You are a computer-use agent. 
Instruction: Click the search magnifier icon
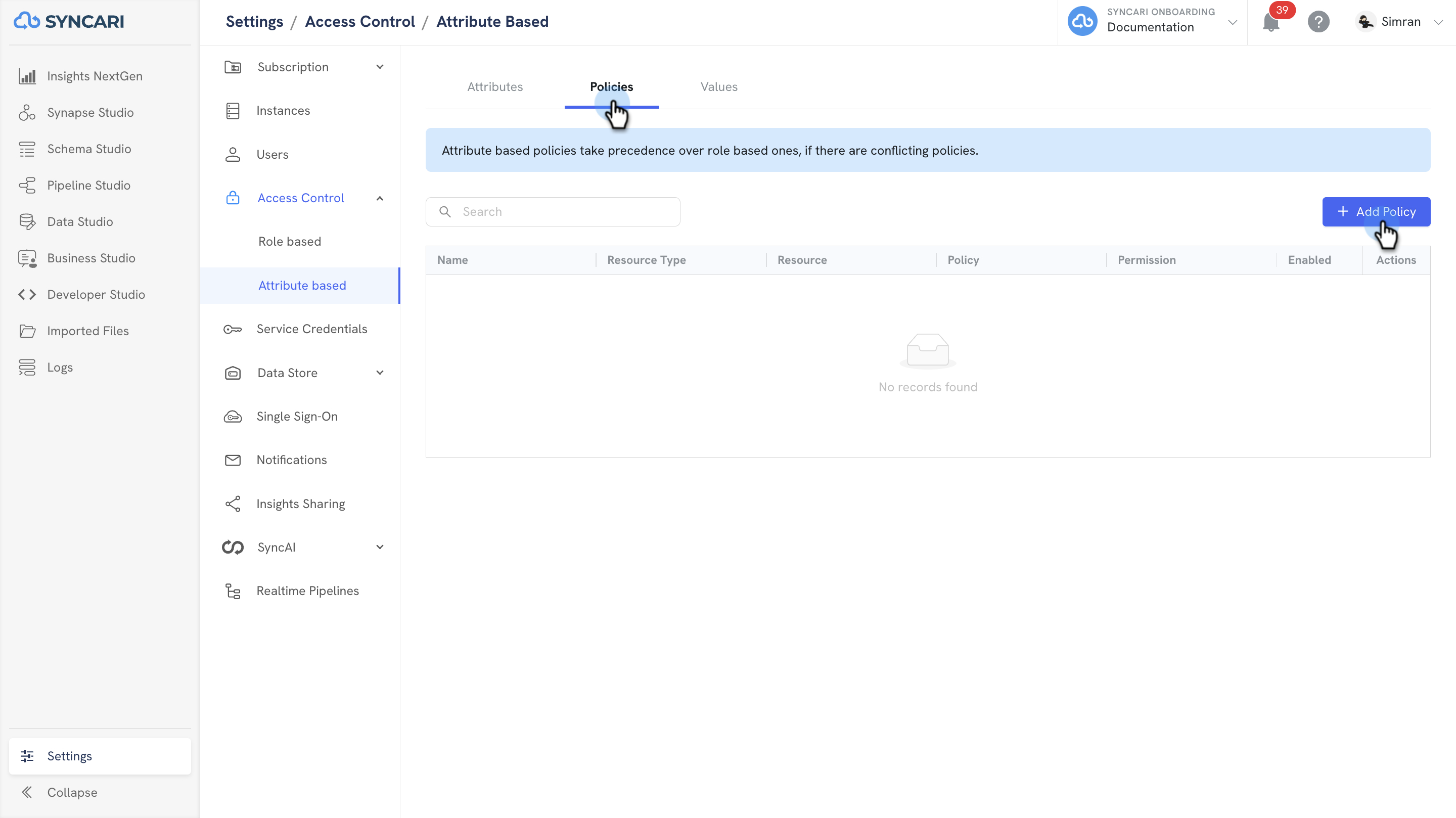445,211
